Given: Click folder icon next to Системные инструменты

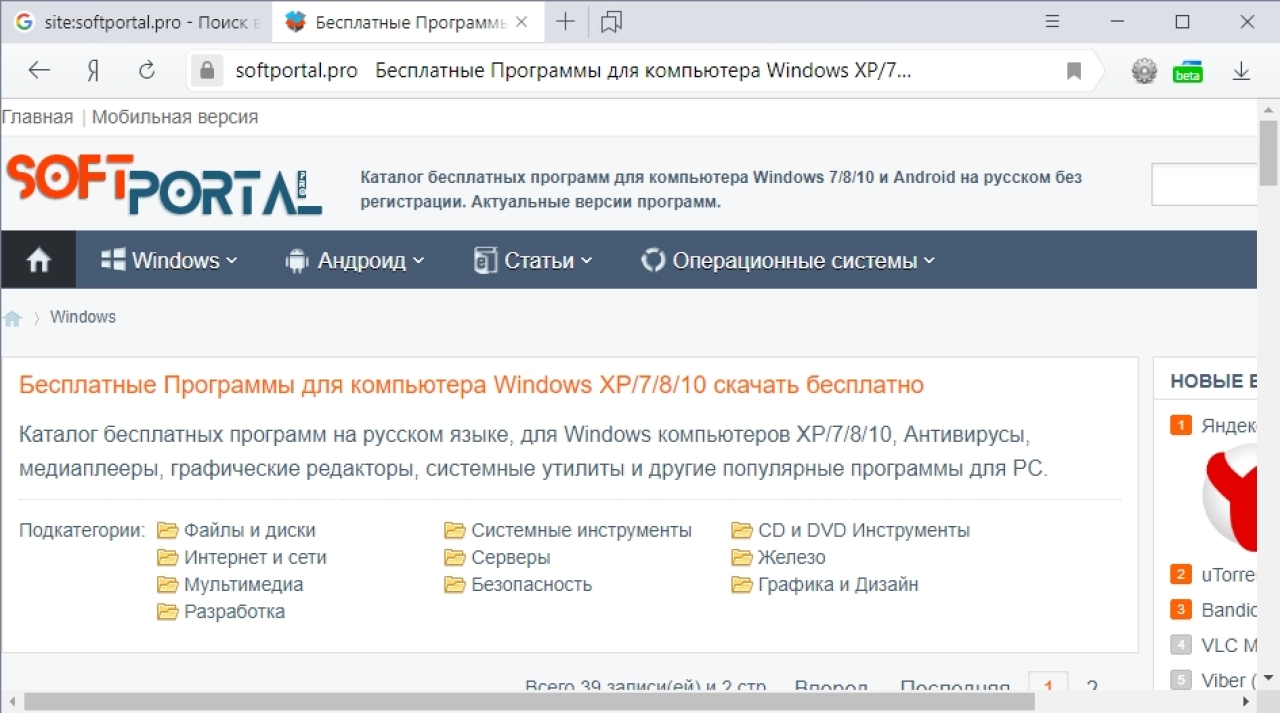Looking at the screenshot, I should (455, 530).
